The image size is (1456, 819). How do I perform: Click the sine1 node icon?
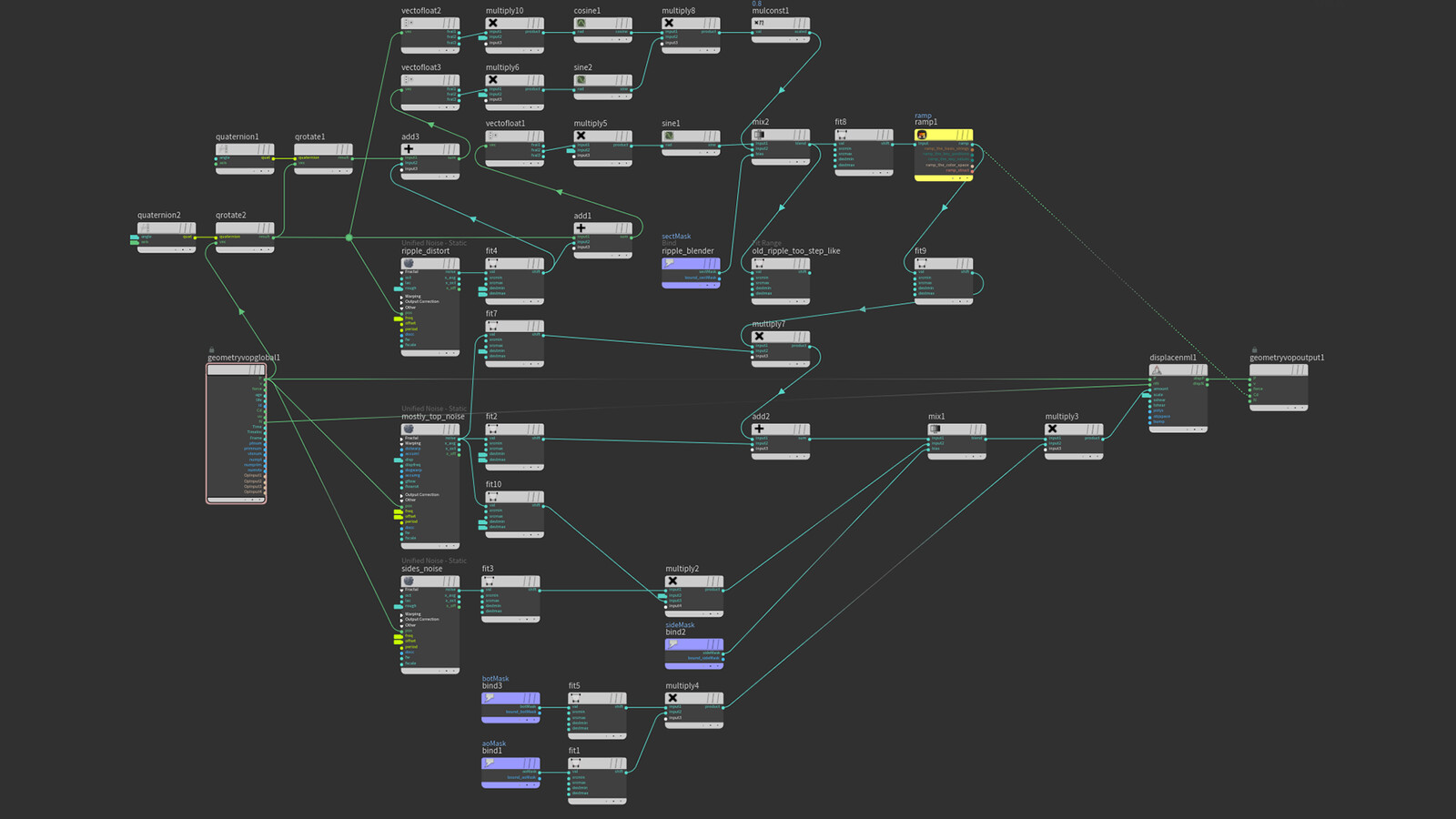coord(669,136)
